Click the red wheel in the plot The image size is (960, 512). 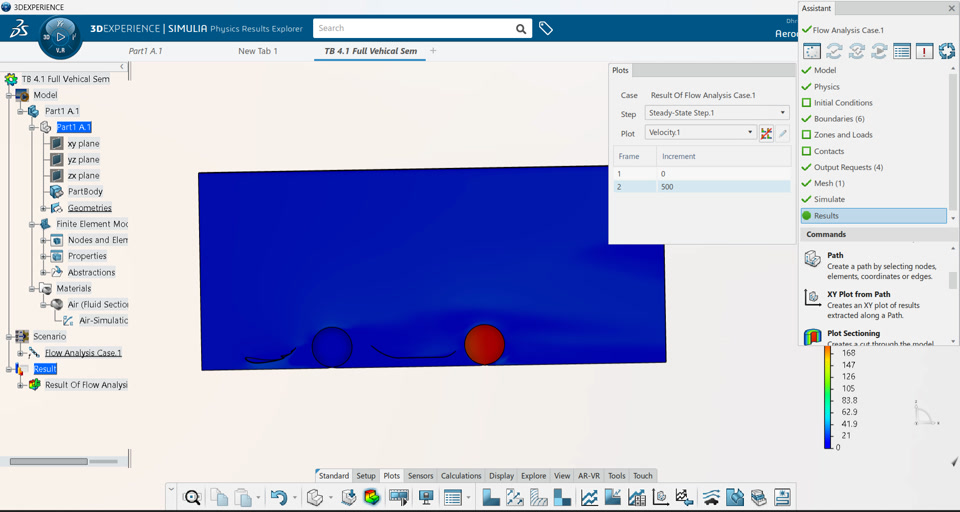[x=484, y=344]
